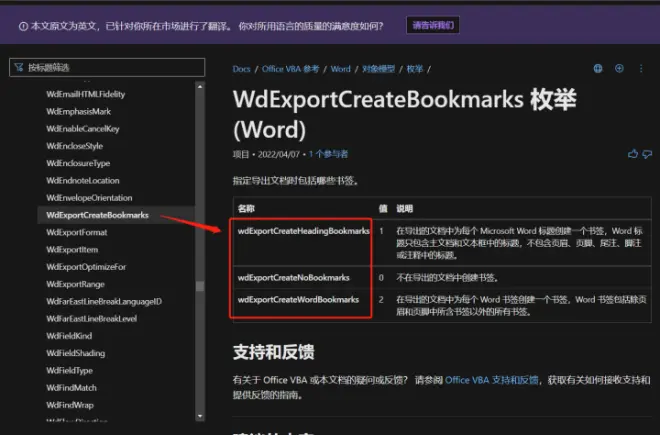
Task: Click the wdExportCreateWordBookmarks table cell
Action: [298, 299]
